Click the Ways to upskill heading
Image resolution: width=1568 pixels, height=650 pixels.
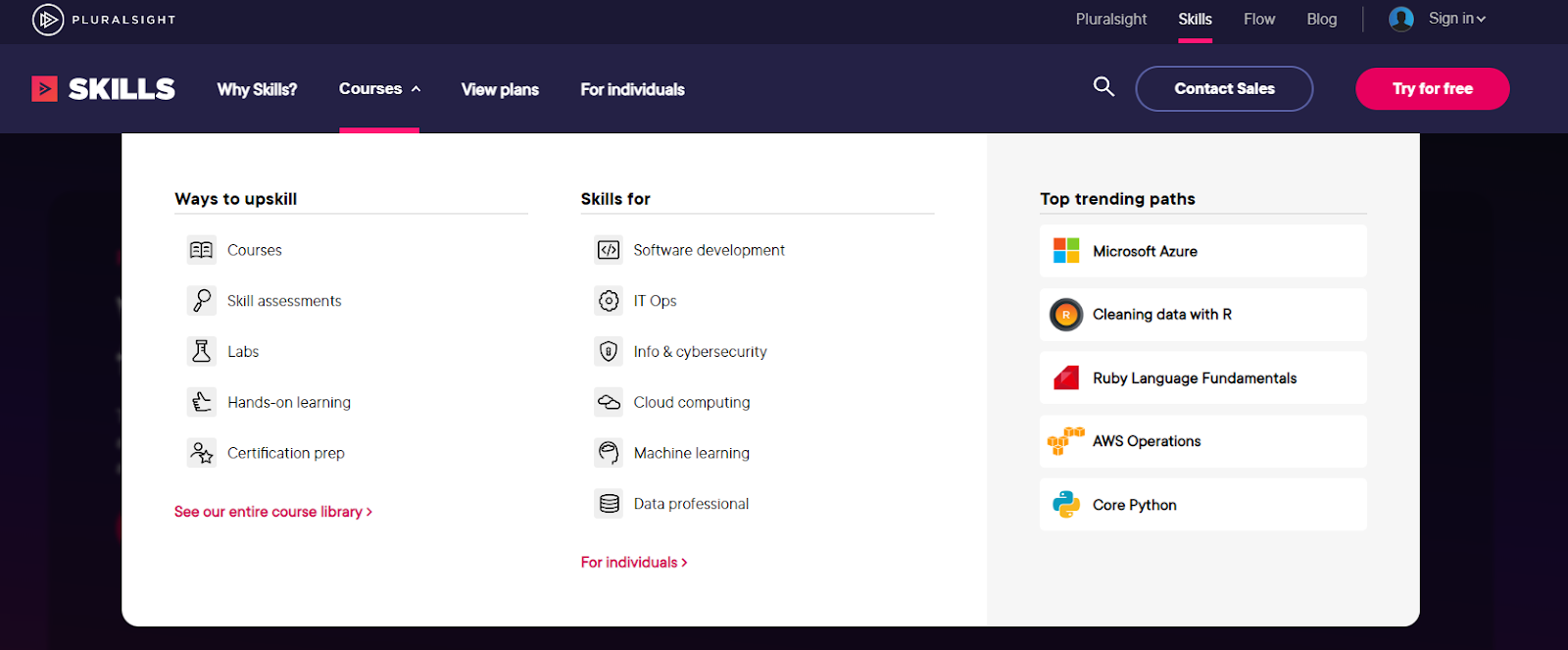click(235, 198)
